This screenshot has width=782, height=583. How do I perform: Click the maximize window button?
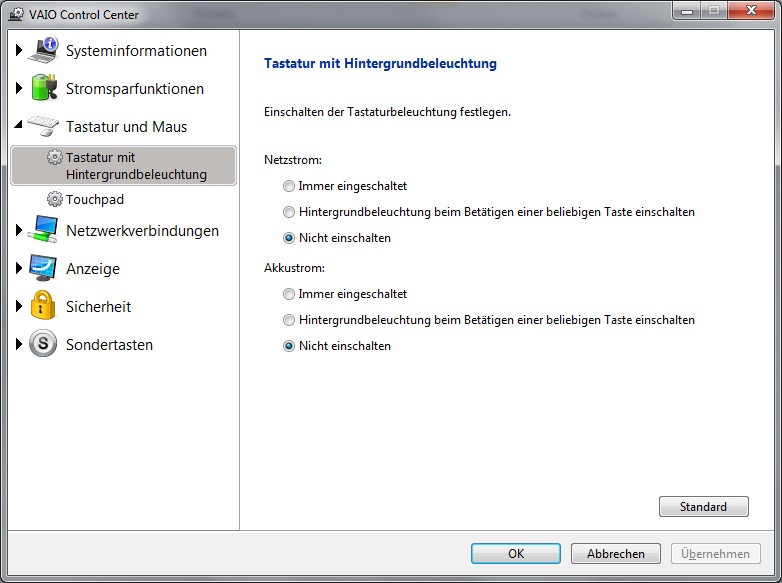click(x=714, y=10)
